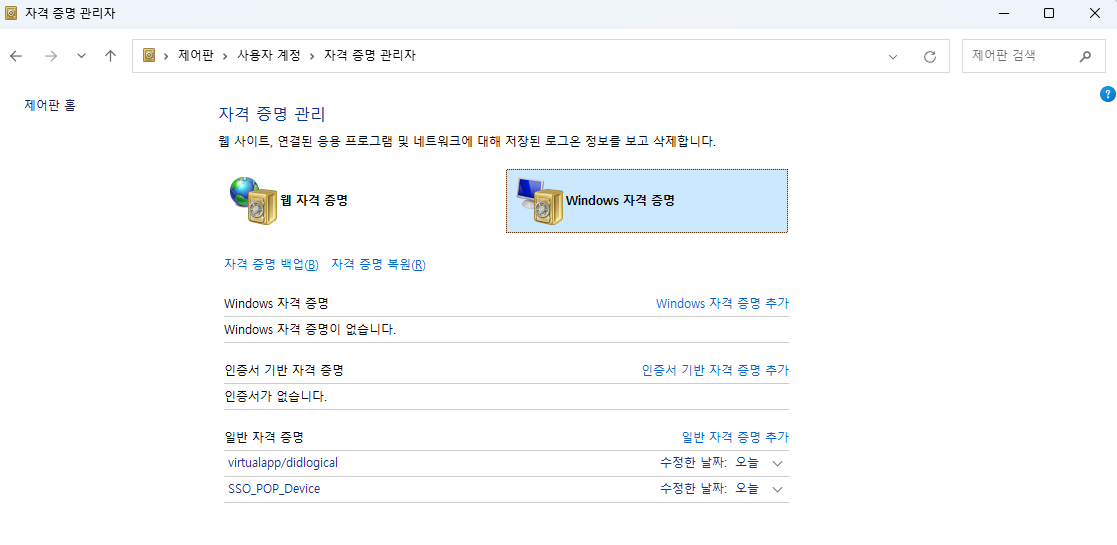
Task: Click 일반 자격 증명 추가 link
Action: pos(736,437)
